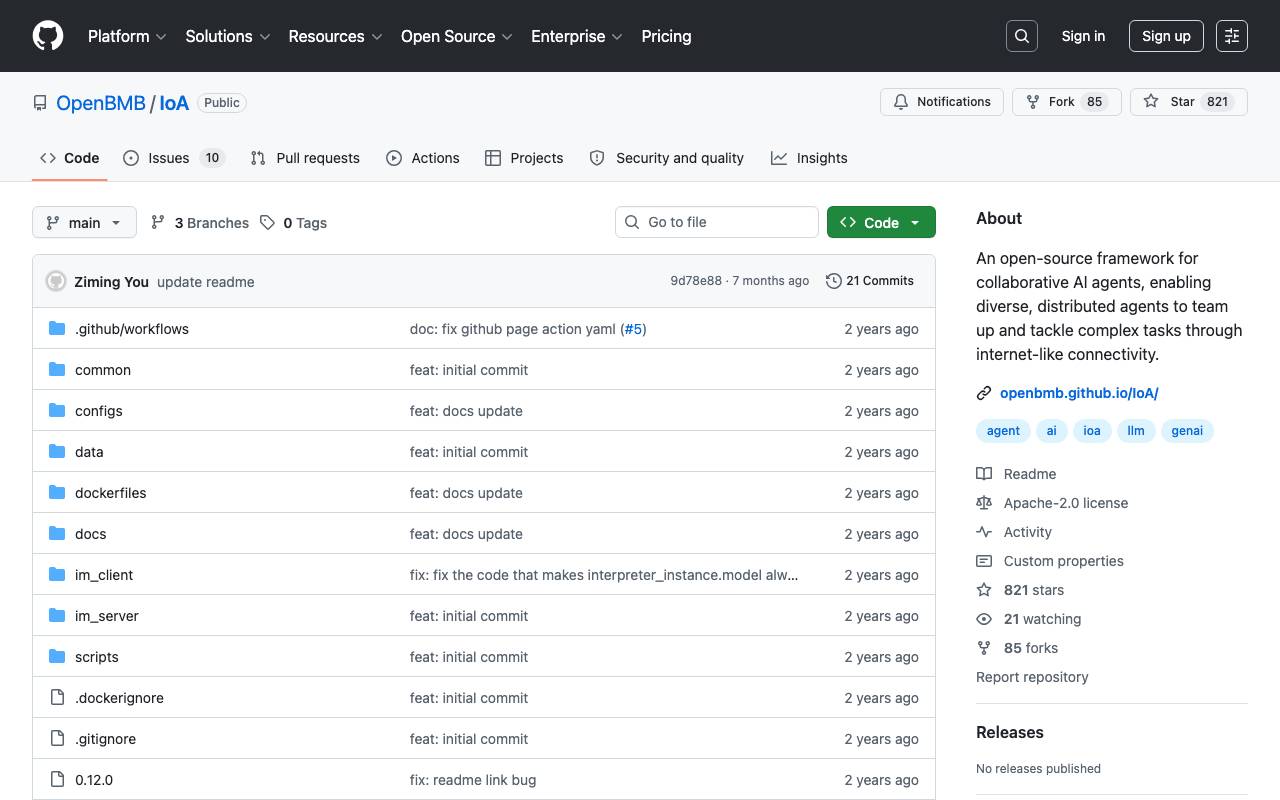Open the green Code dropdown

(x=881, y=222)
